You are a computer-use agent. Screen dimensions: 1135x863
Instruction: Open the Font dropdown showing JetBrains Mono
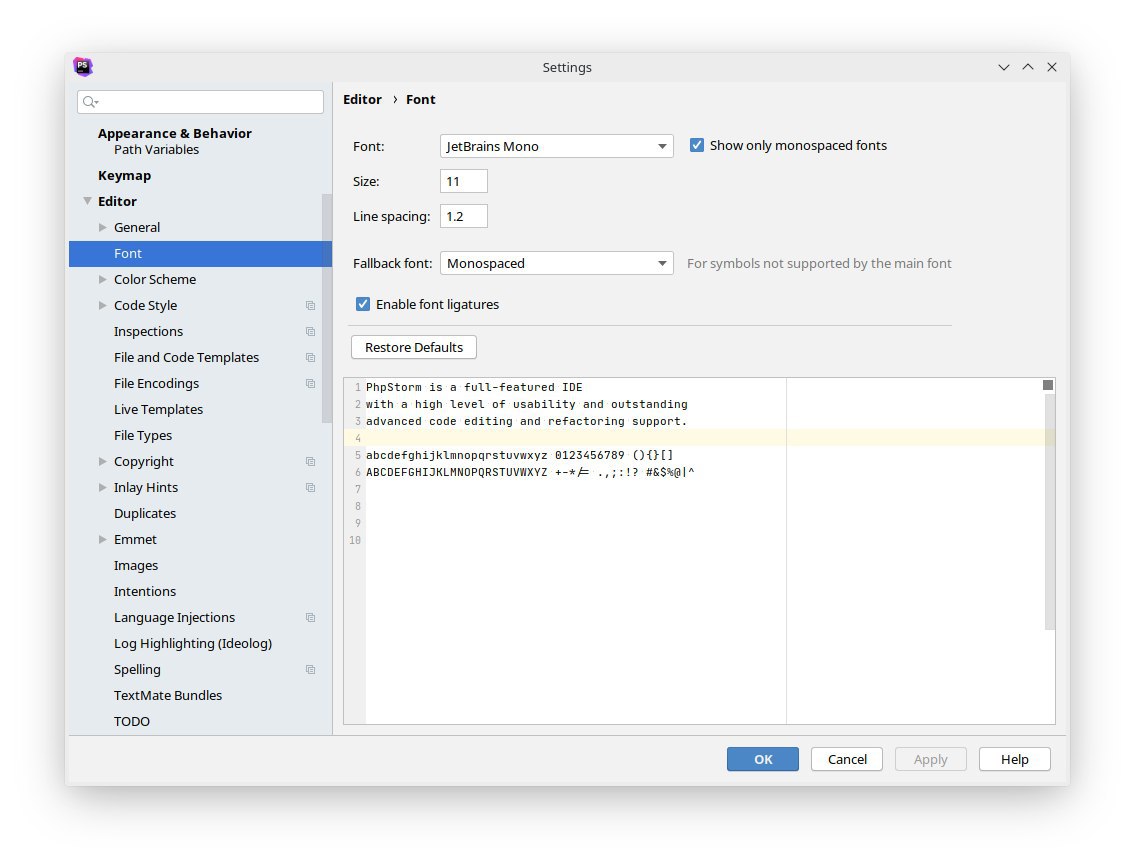pyautogui.click(x=556, y=146)
